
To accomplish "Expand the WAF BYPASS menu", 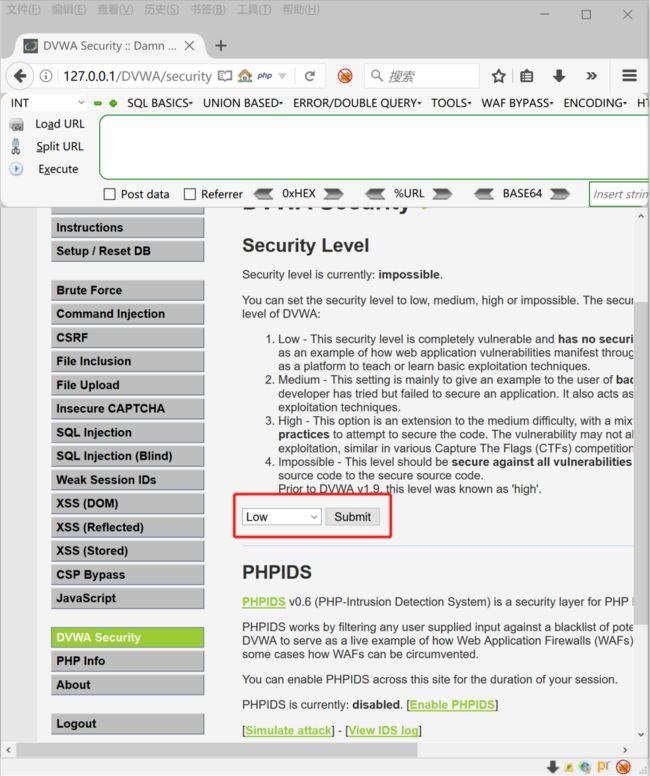I will click(x=517, y=103).
